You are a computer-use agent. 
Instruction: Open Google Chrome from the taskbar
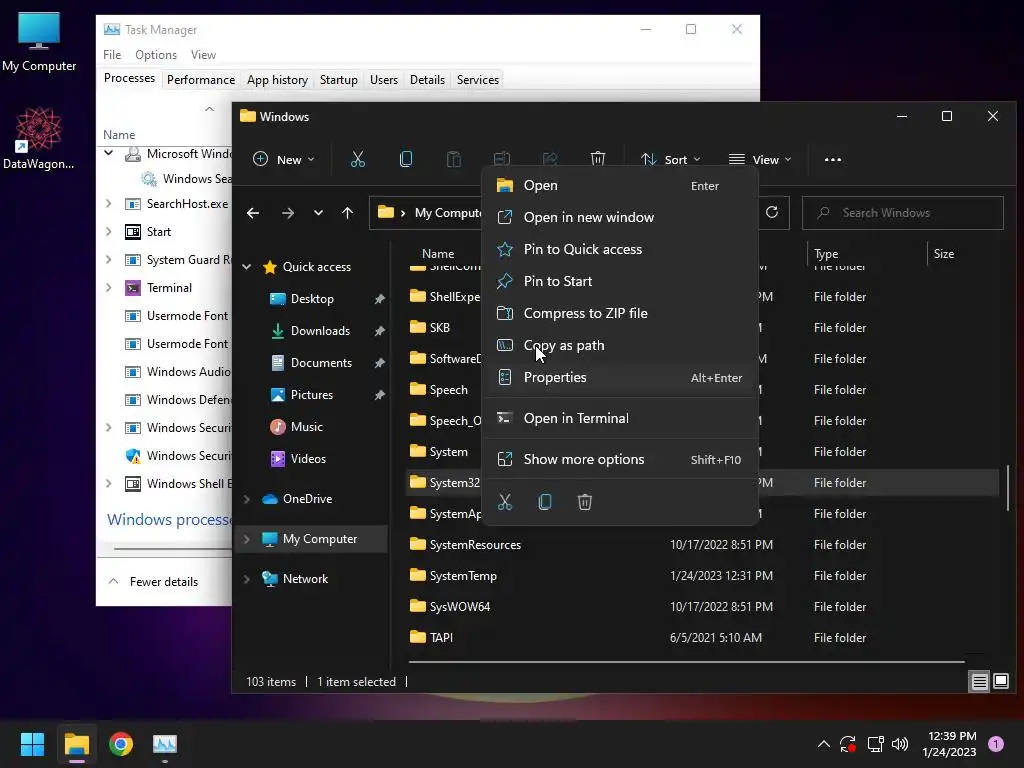[121, 744]
